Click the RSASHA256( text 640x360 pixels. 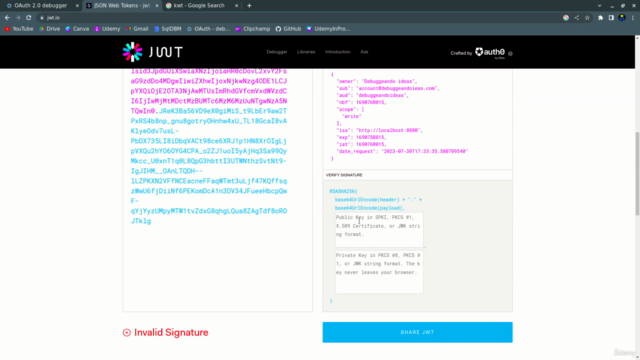coord(343,191)
